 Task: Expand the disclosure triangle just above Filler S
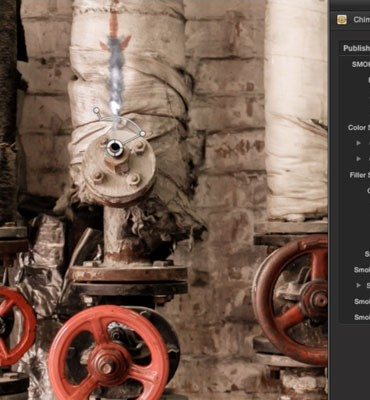(358, 159)
